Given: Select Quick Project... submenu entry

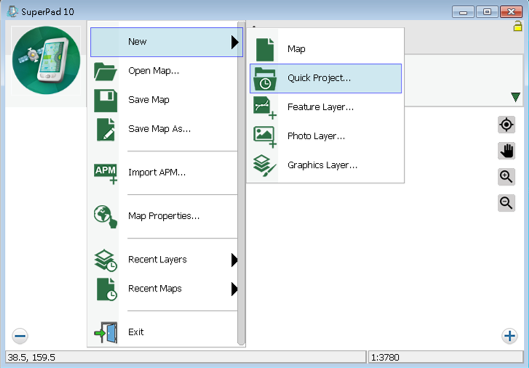Looking at the screenshot, I should pyautogui.click(x=326, y=78).
